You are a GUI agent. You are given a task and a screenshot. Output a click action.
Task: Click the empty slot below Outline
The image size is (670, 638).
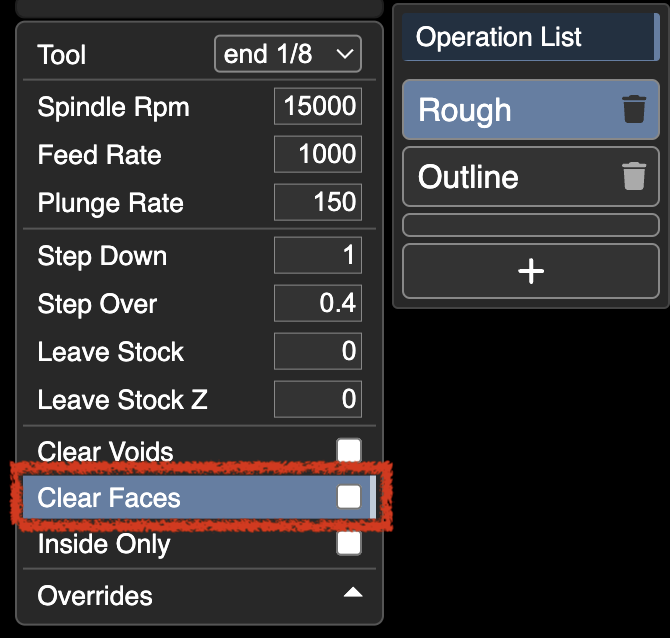[531, 225]
